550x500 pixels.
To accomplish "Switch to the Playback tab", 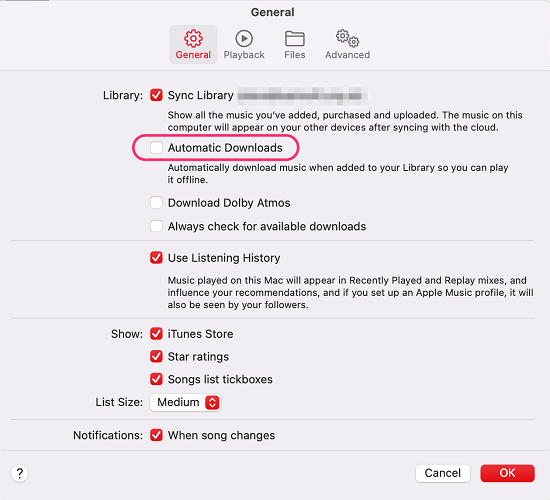I will [x=244, y=45].
